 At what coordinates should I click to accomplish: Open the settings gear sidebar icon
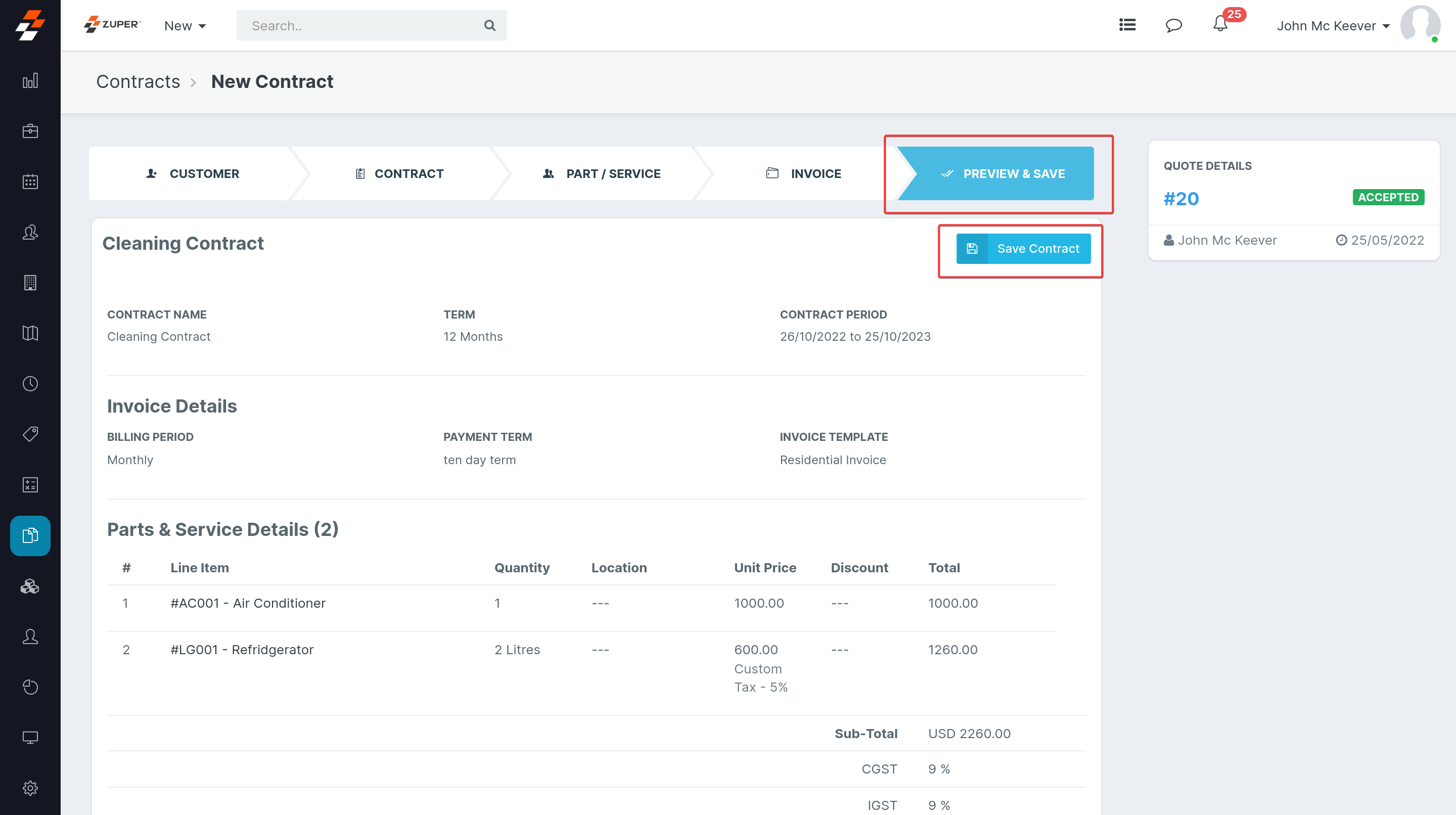(x=30, y=788)
